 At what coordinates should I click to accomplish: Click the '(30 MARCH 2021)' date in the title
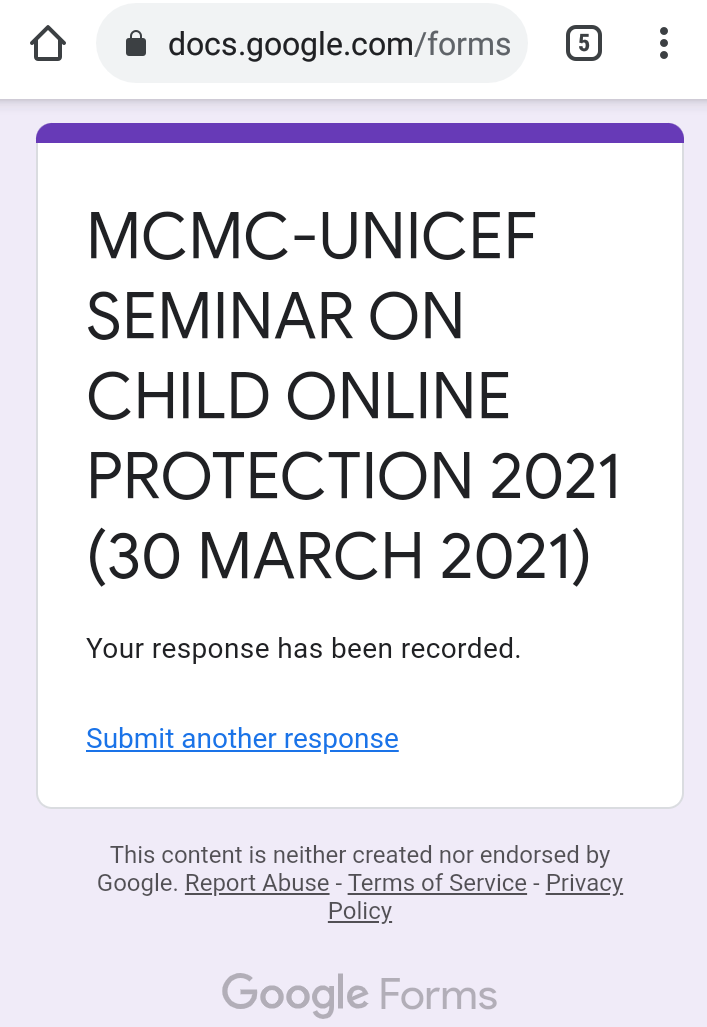(x=339, y=557)
